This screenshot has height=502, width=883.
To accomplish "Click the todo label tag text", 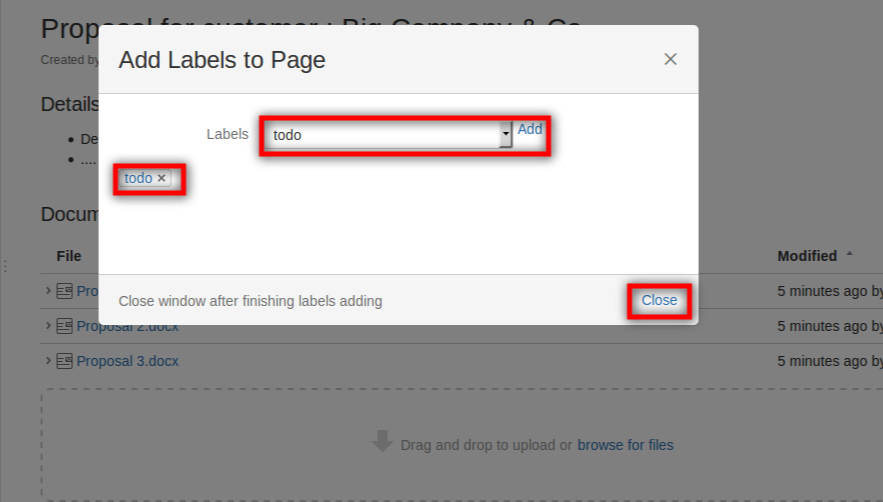I will point(138,178).
